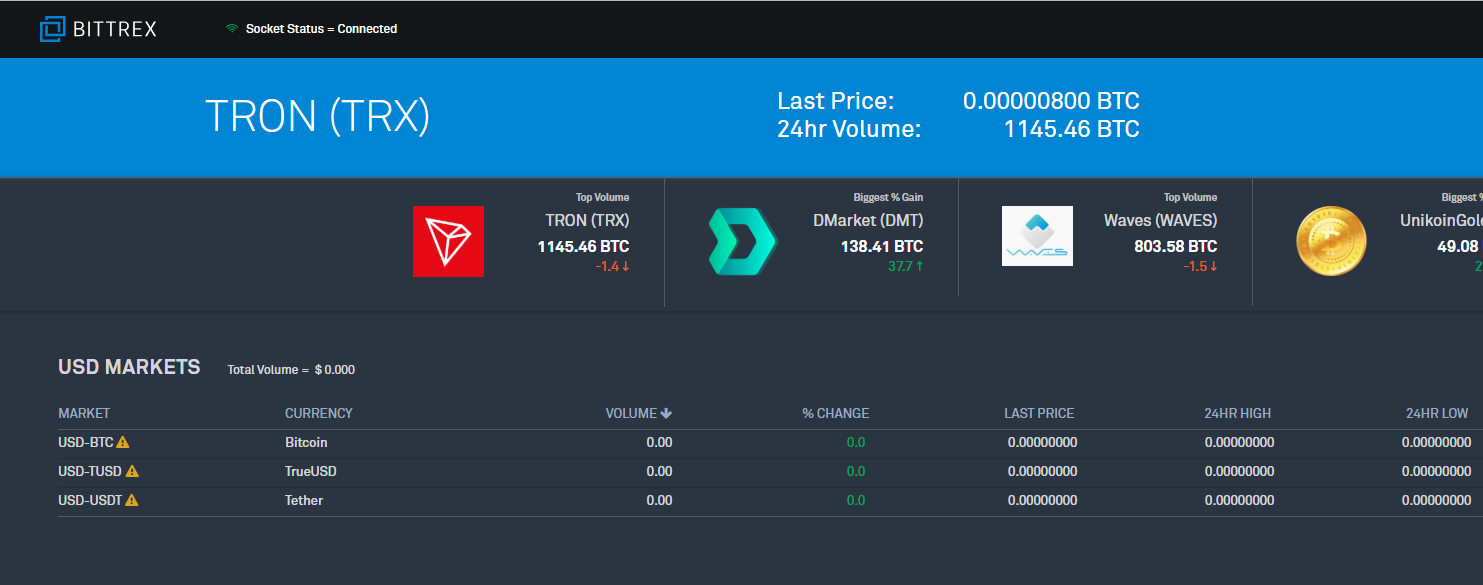
Task: Sort by LAST PRICE column header
Action: click(1039, 413)
